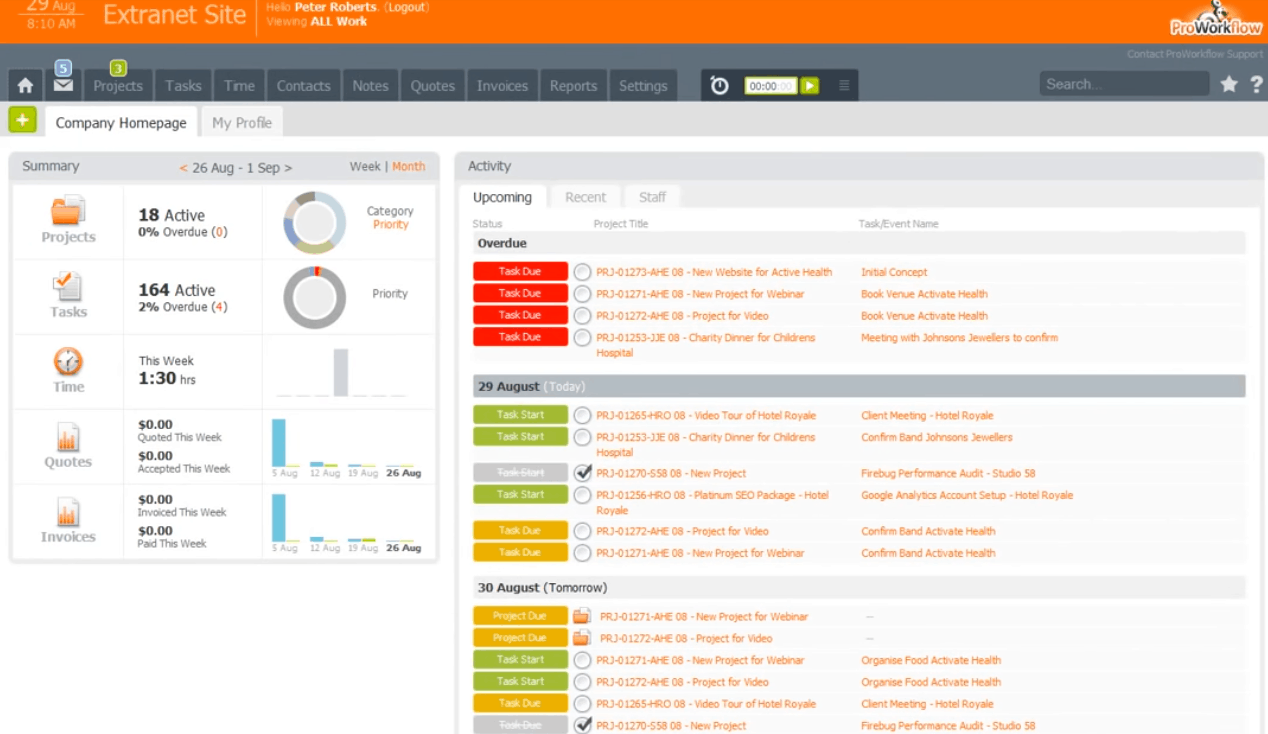Open the timer list menu icon

pyautogui.click(x=844, y=86)
